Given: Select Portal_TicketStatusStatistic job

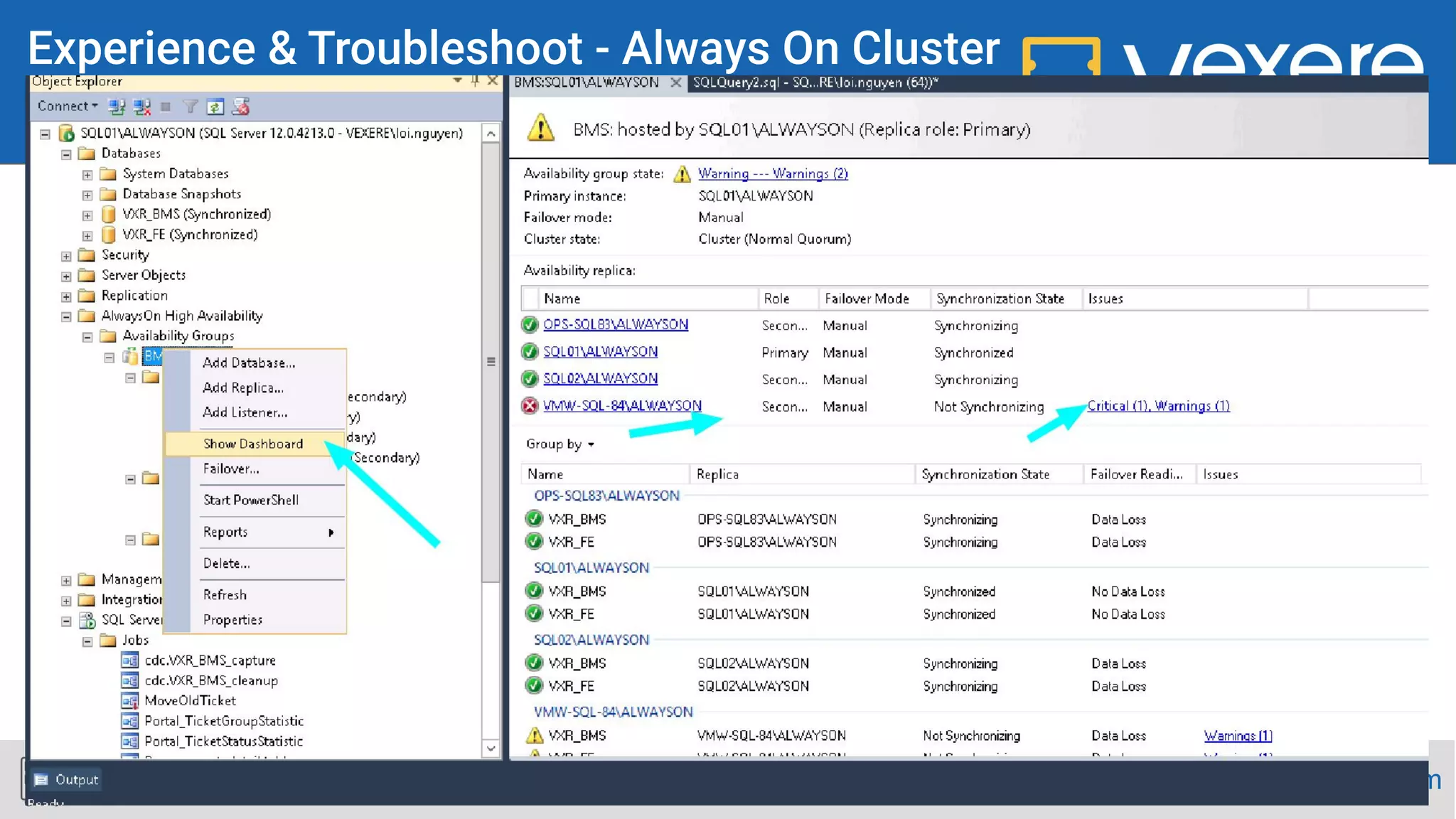Looking at the screenshot, I should coord(223,741).
